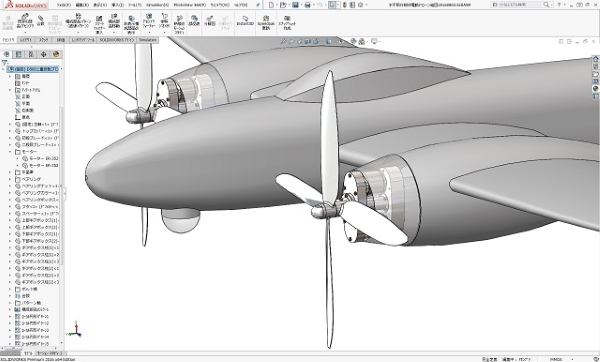
Task: Open the DisplayManager color ball tab
Action: pos(56,54)
